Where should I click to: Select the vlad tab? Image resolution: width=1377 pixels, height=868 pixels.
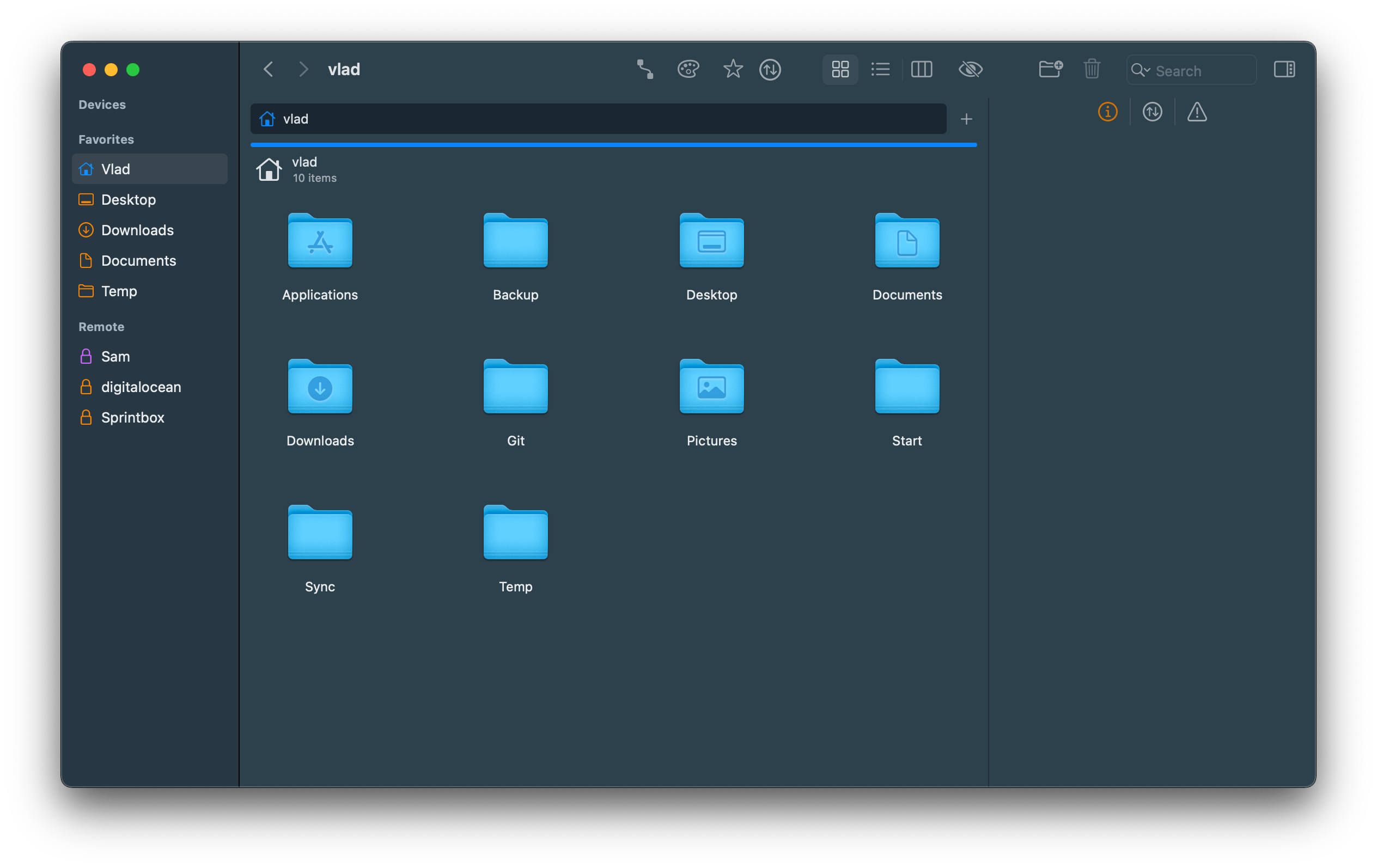point(598,119)
